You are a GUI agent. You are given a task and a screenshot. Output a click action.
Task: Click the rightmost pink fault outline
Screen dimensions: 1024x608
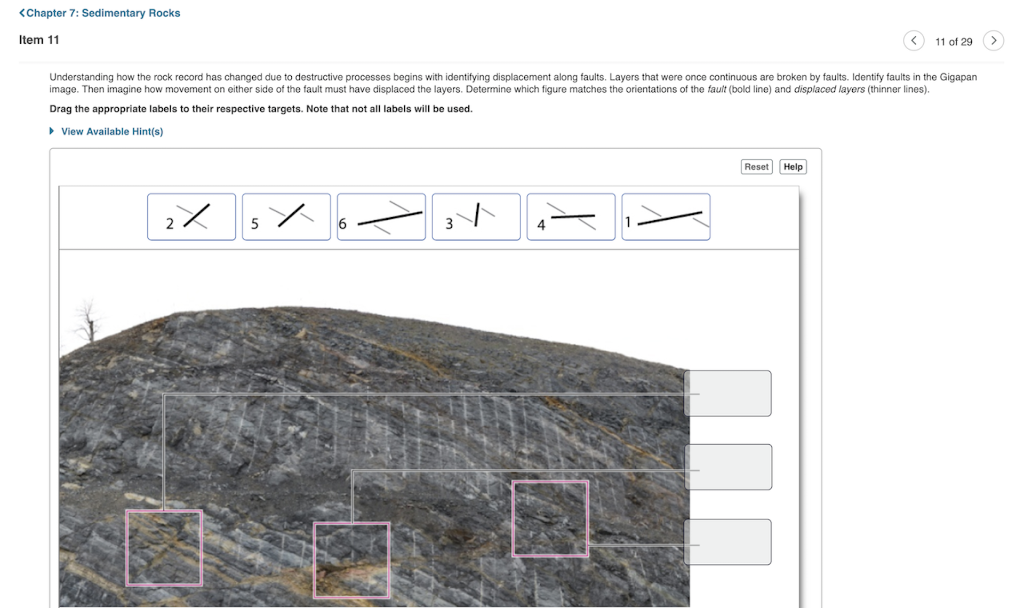(549, 518)
